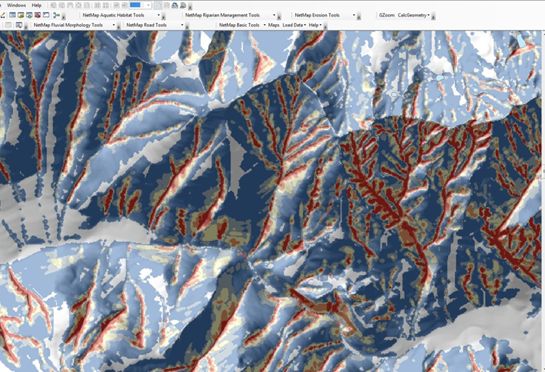Click the green globe icon on top toolbar
Image resolution: width=545 pixels, height=372 pixels.
point(183,5)
